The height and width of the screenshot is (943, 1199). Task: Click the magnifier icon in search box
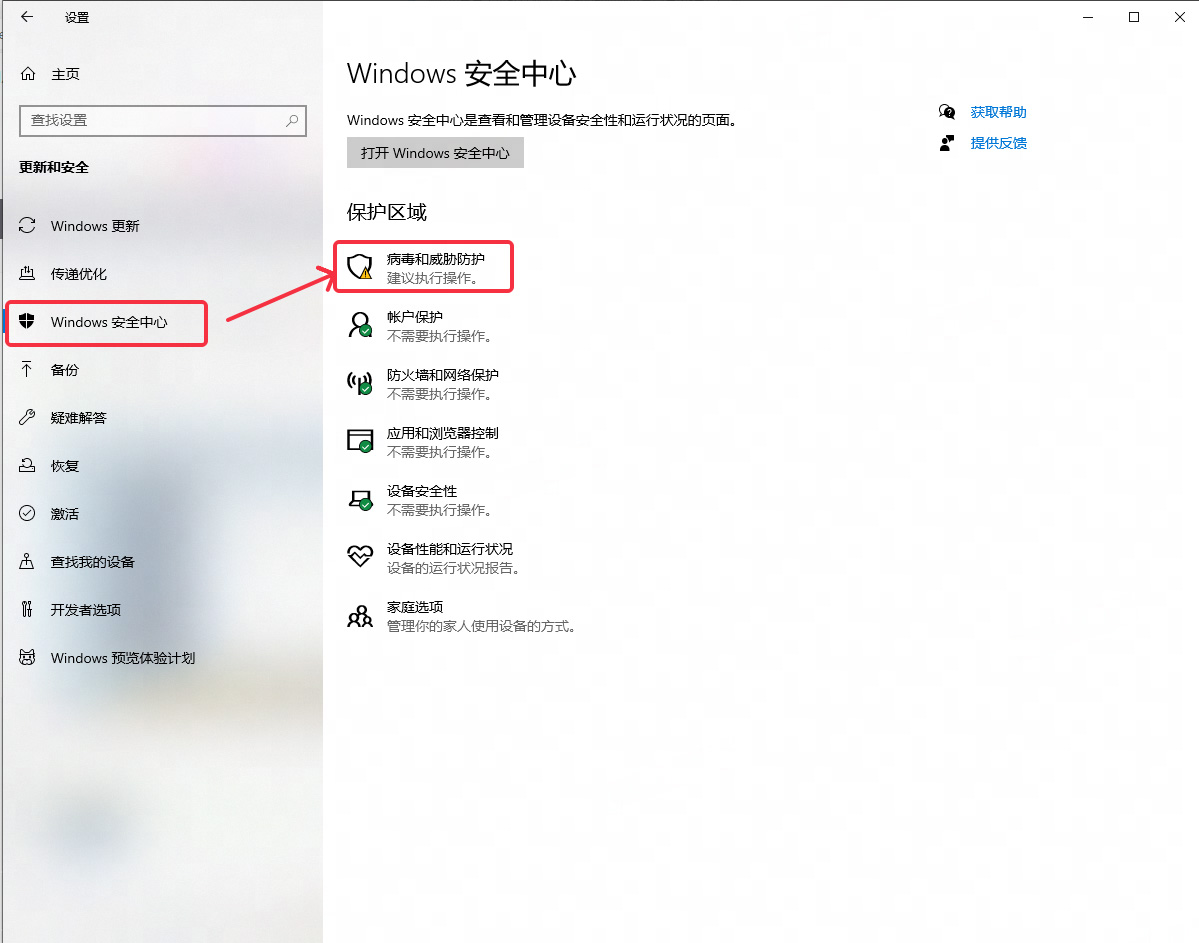pyautogui.click(x=292, y=121)
